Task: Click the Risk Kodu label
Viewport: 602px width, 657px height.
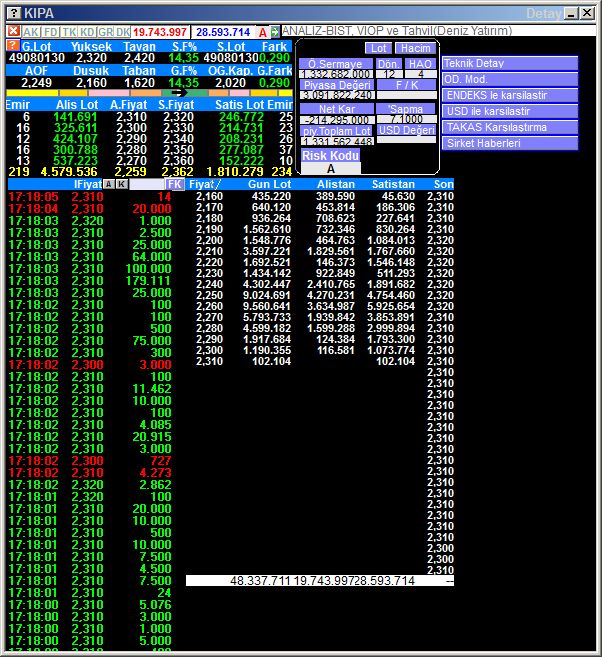Action: 331,155
